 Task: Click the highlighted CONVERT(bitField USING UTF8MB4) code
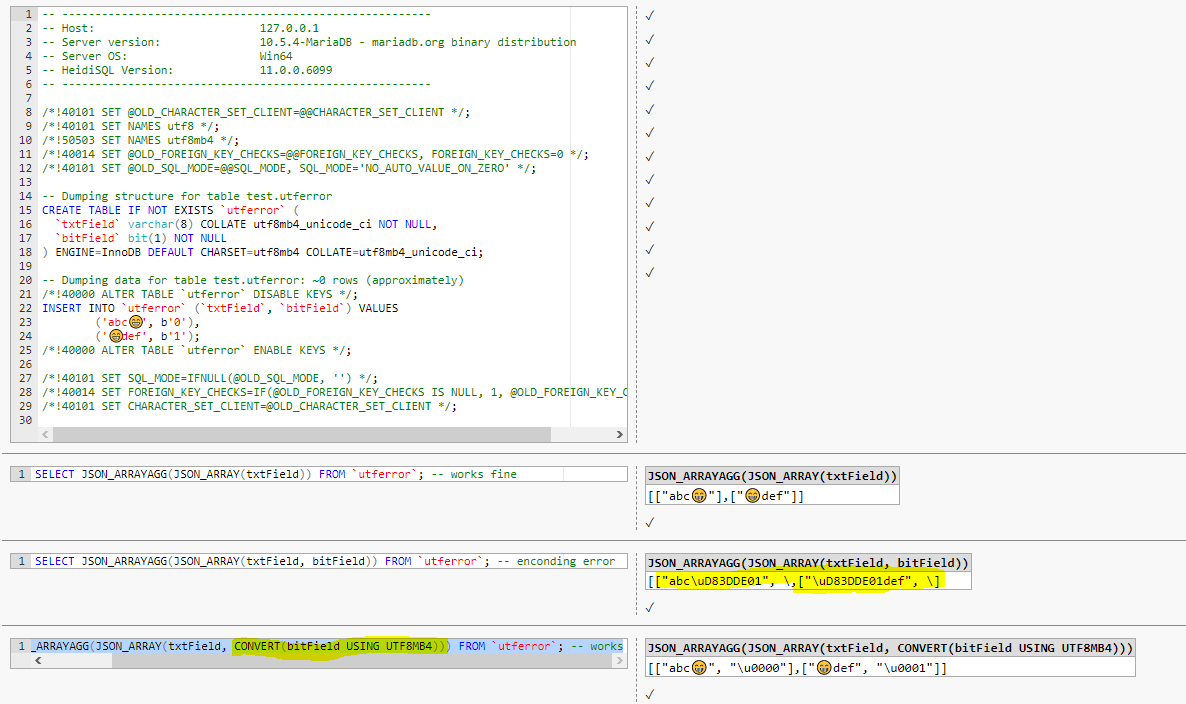[339, 646]
